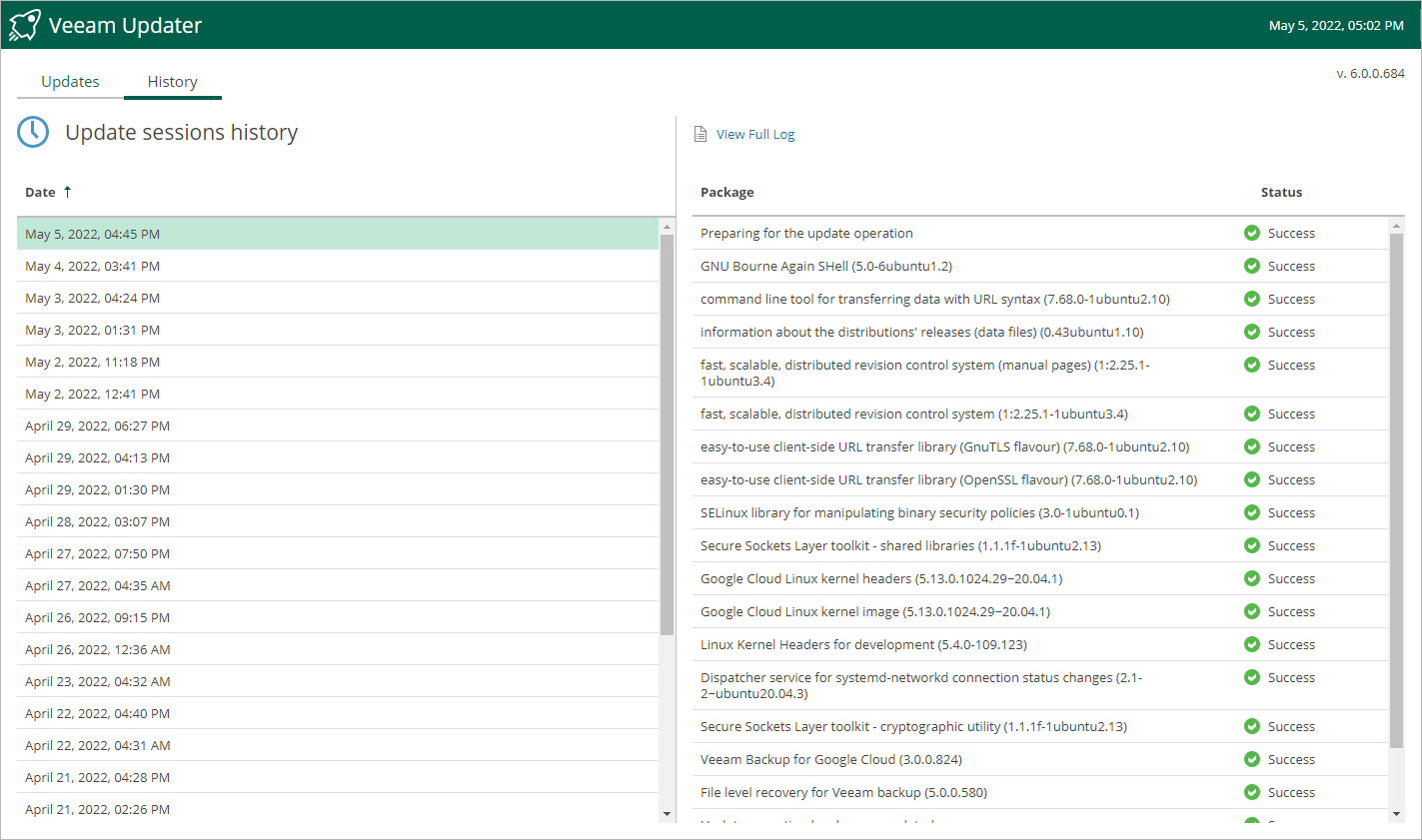This screenshot has height=840, width=1422.
Task: Click the package list scrollbar thumb
Action: 1396,490
